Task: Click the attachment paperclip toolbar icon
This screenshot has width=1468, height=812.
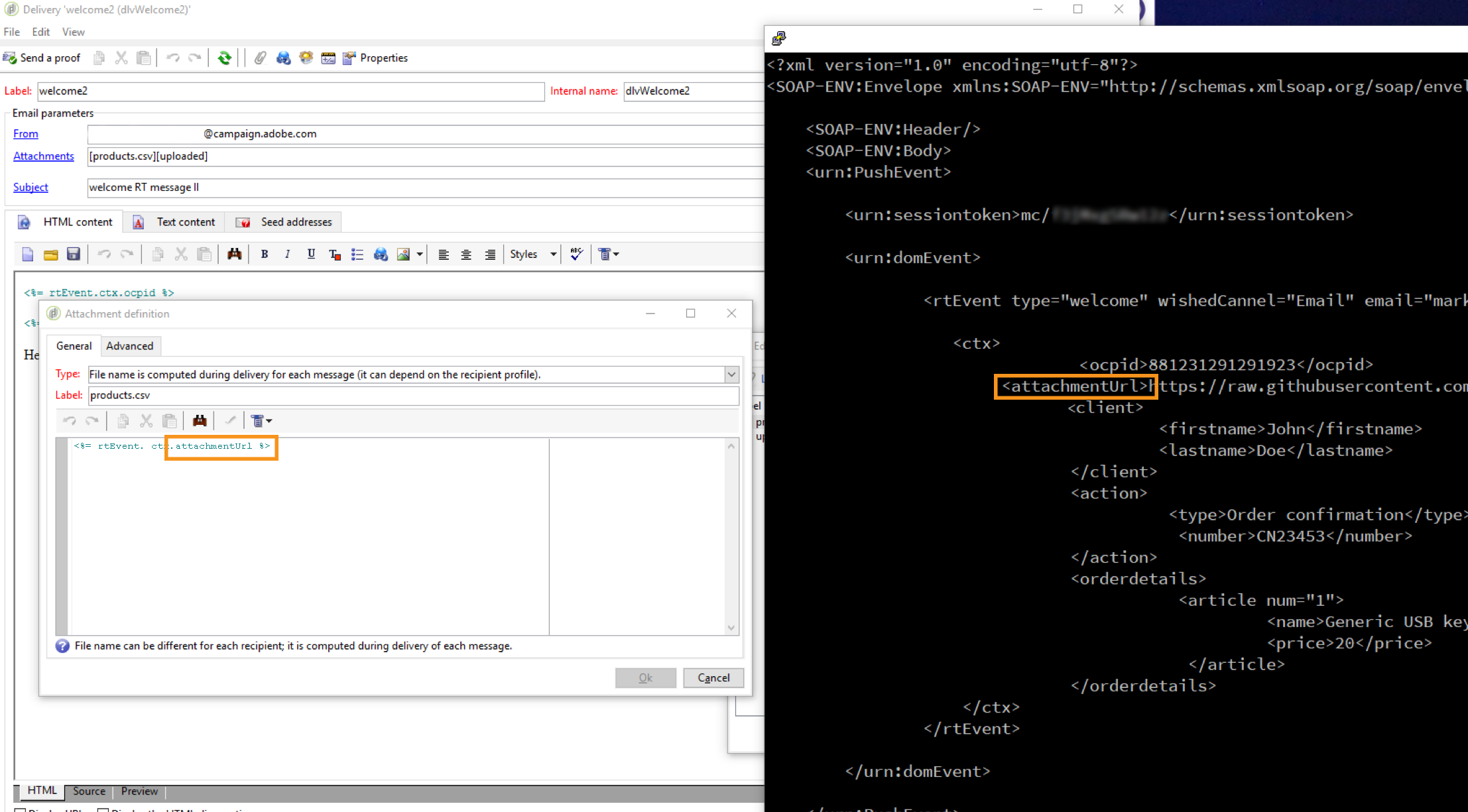Action: [x=260, y=58]
